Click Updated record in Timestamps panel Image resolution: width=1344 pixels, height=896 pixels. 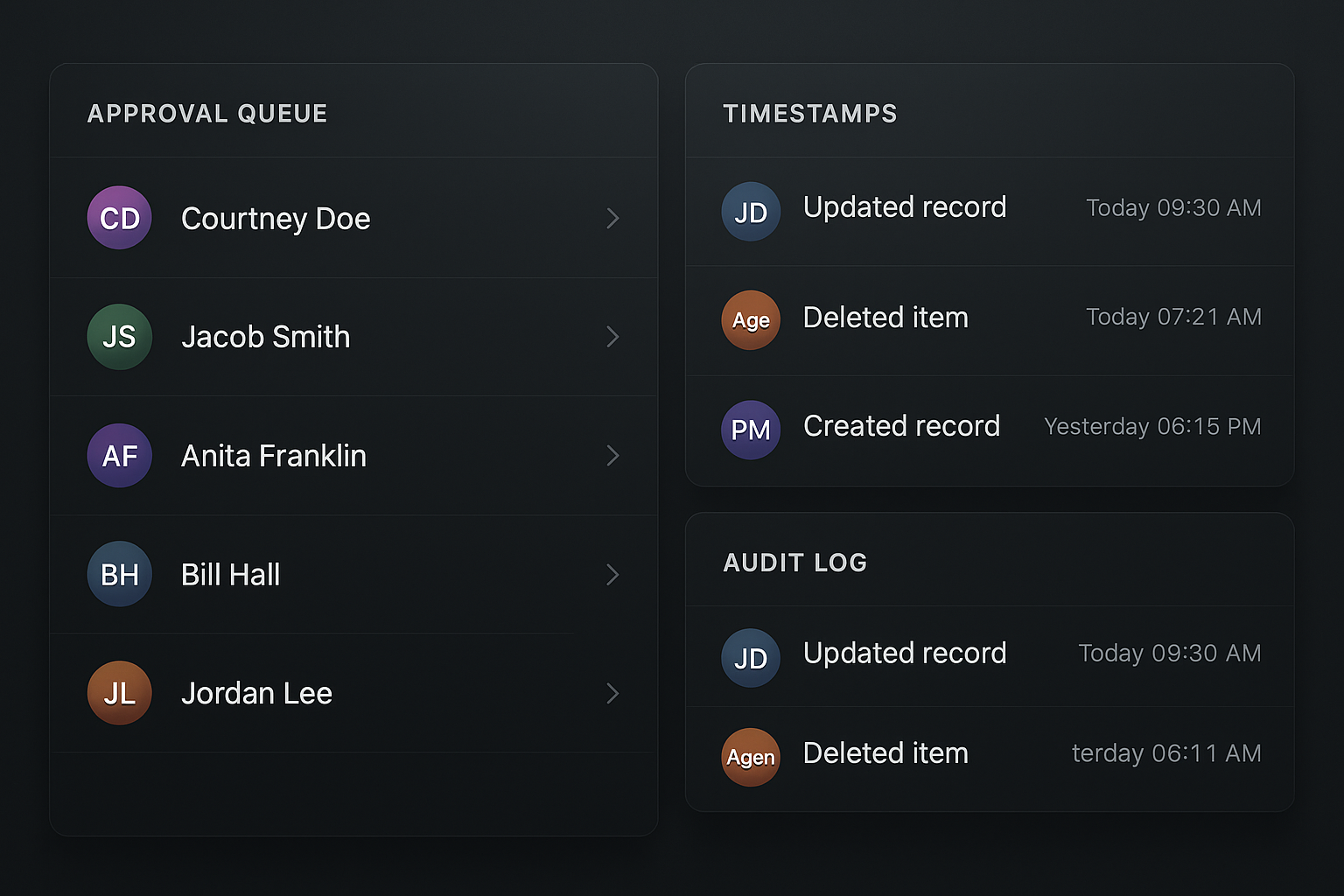point(905,207)
